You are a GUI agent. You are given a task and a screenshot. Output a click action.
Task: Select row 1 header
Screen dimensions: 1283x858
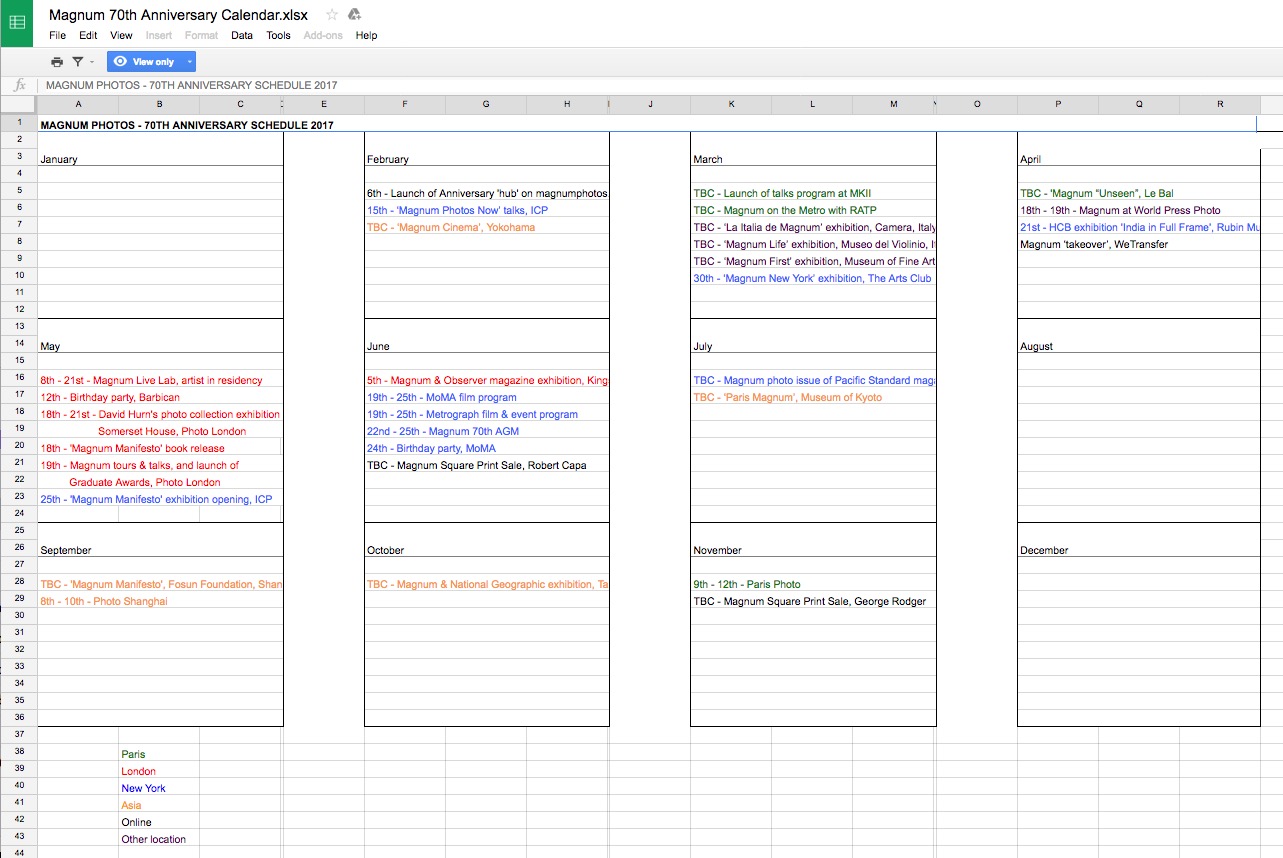click(19, 123)
